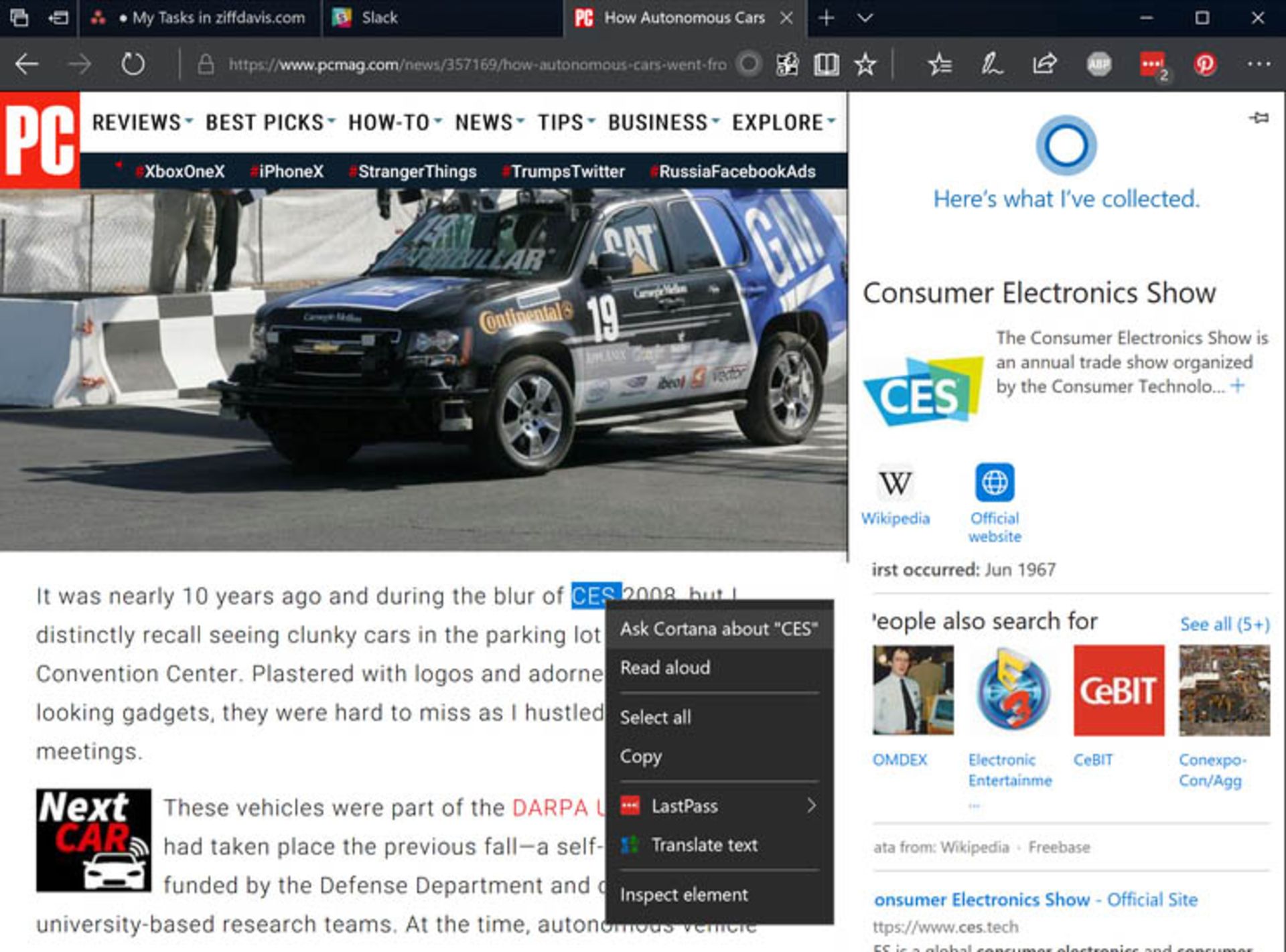
Task: Switch to Reading view book icon
Action: point(826,64)
